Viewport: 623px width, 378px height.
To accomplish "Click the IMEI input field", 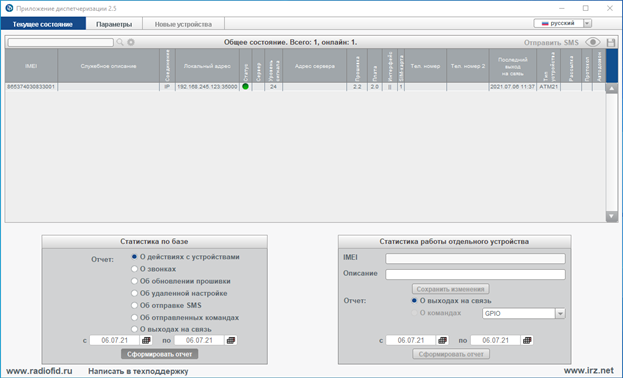I will coord(475,259).
